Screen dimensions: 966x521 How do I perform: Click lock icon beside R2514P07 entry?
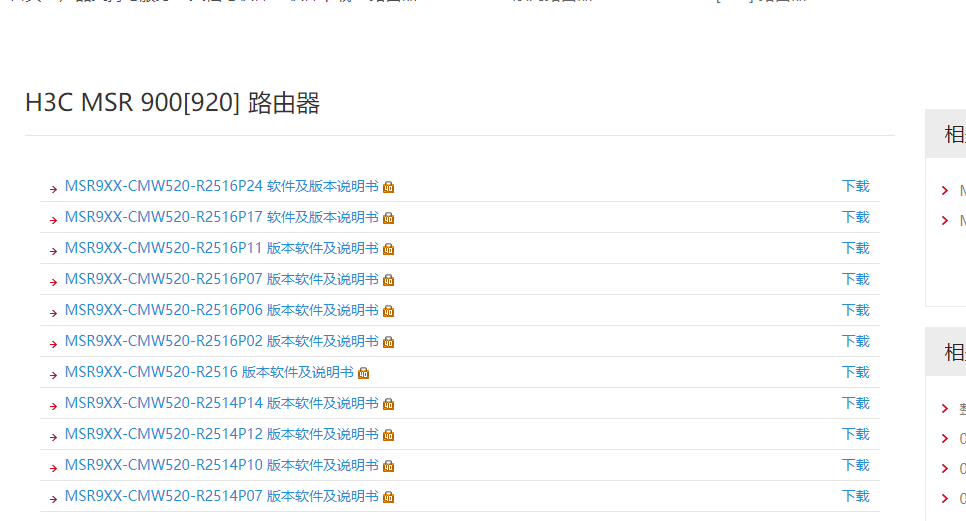point(388,496)
